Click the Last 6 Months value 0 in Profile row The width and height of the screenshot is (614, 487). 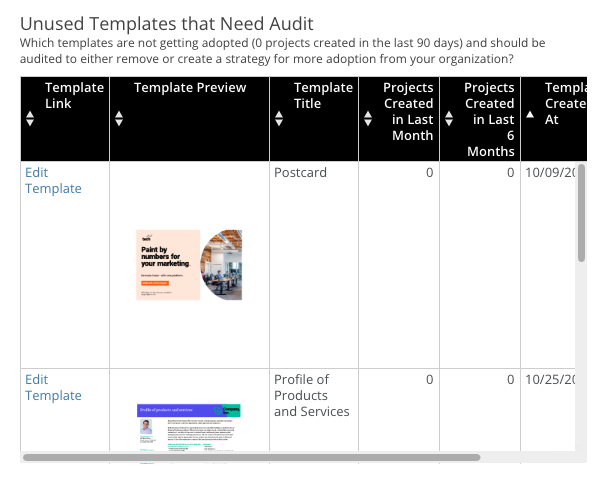pyautogui.click(x=510, y=380)
